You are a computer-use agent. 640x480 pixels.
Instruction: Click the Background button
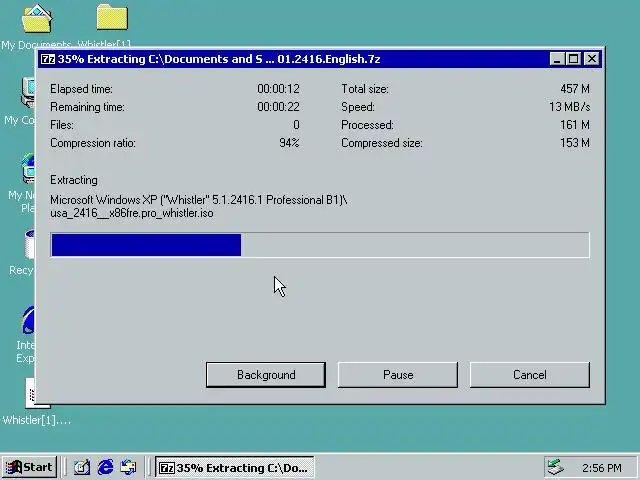[266, 375]
